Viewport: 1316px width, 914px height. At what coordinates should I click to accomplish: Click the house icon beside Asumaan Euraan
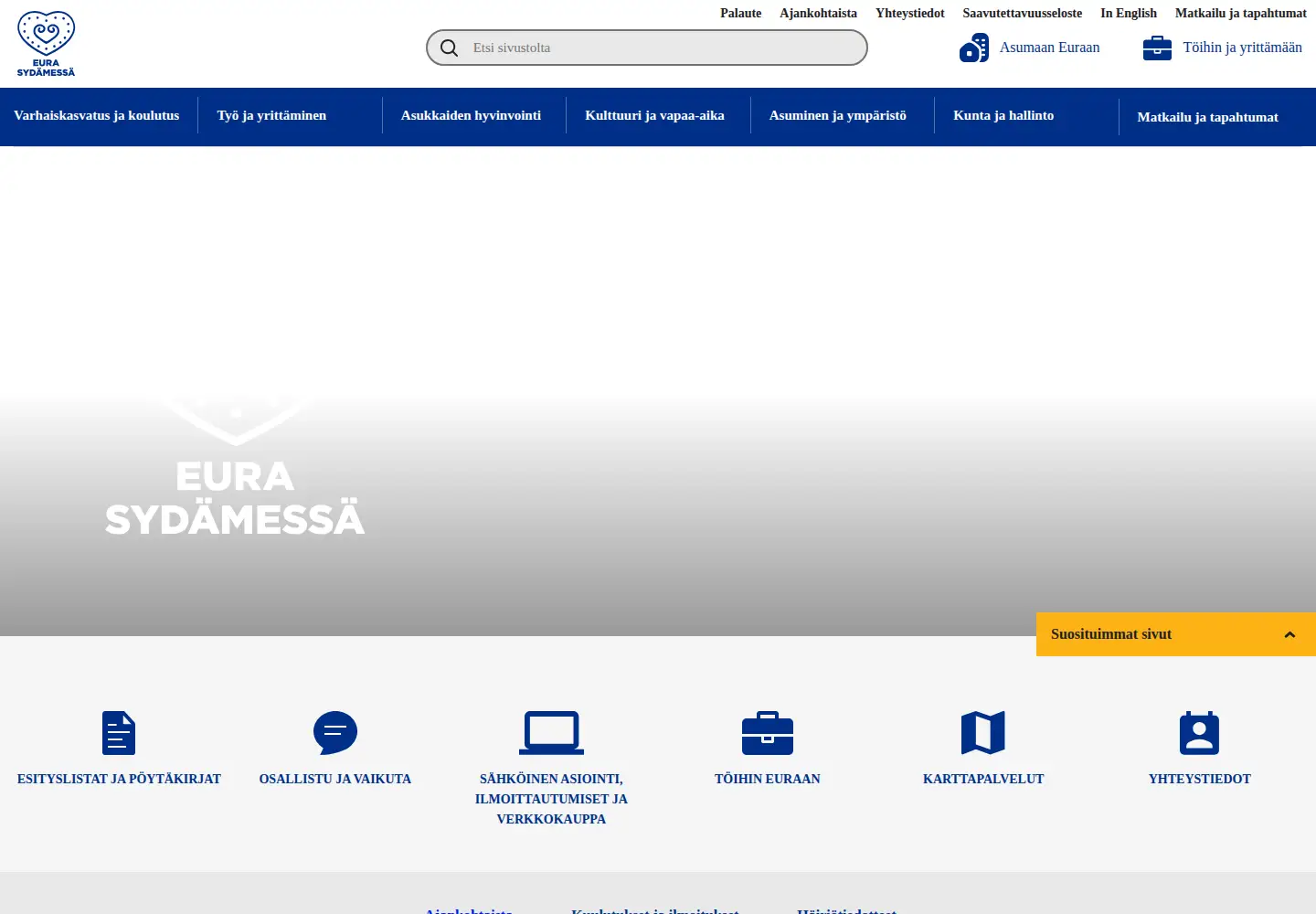point(974,48)
